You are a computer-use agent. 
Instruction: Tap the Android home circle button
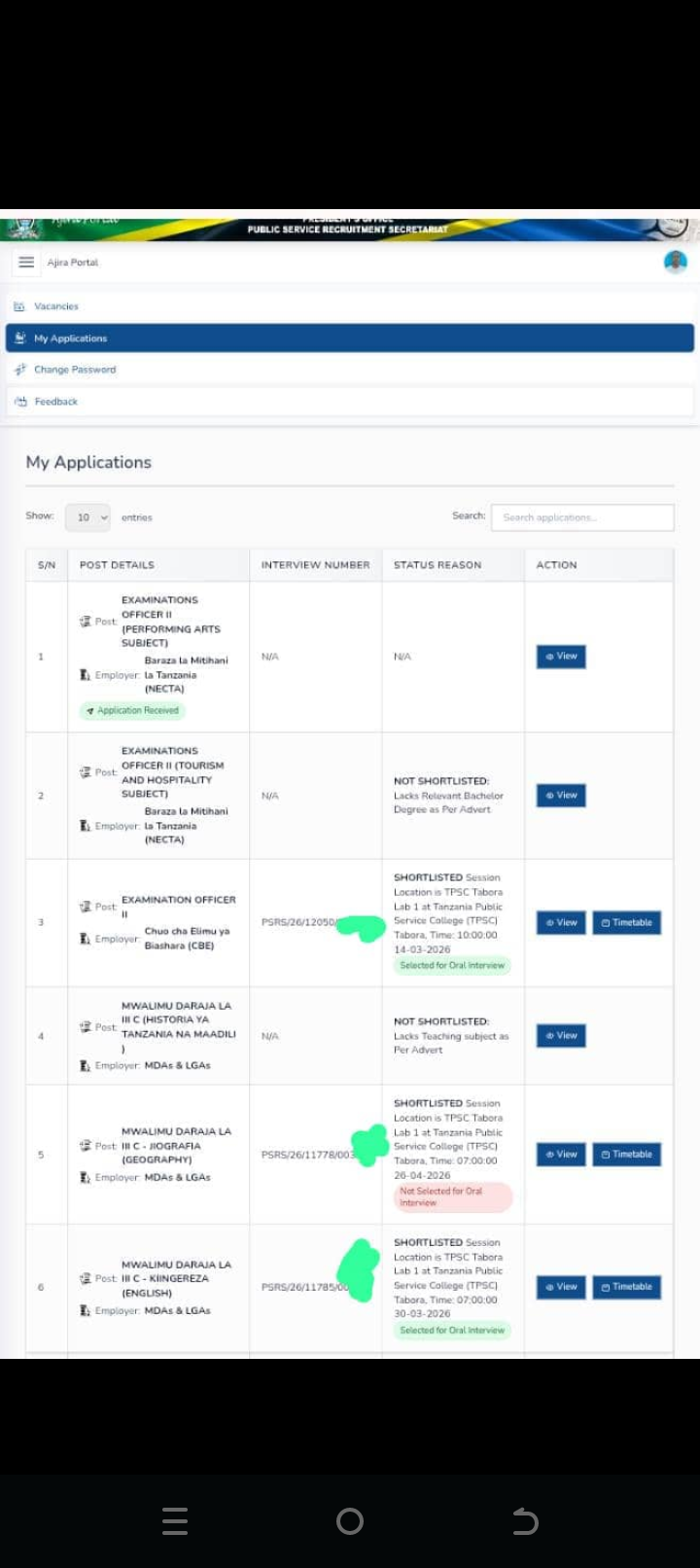(350, 1521)
